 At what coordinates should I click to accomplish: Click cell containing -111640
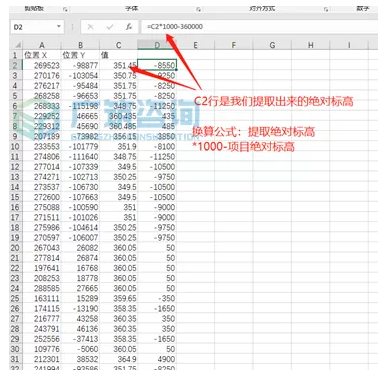80,156
